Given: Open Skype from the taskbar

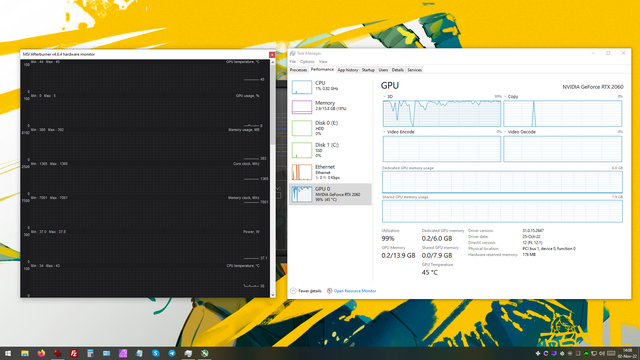Looking at the screenshot, I should pos(156,353).
